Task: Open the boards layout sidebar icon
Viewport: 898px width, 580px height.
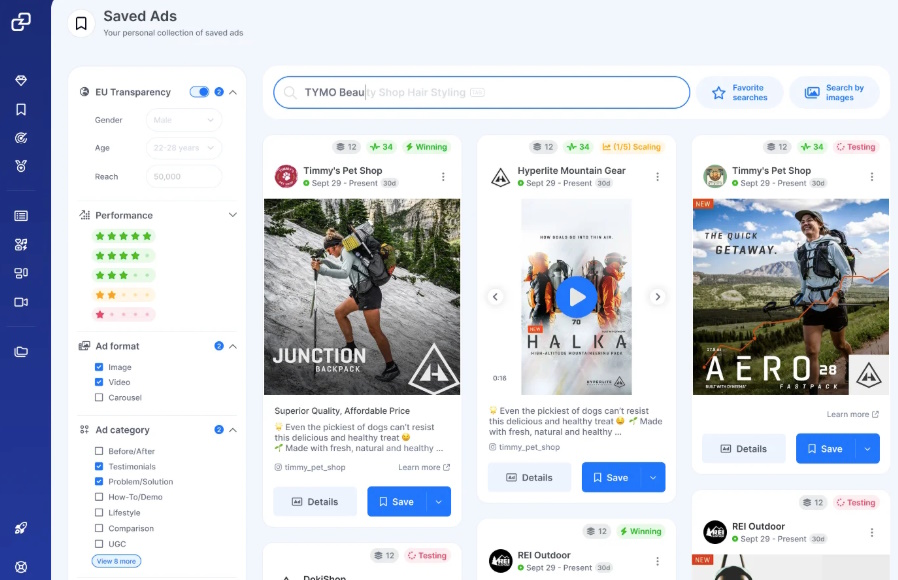Action: coord(21,273)
